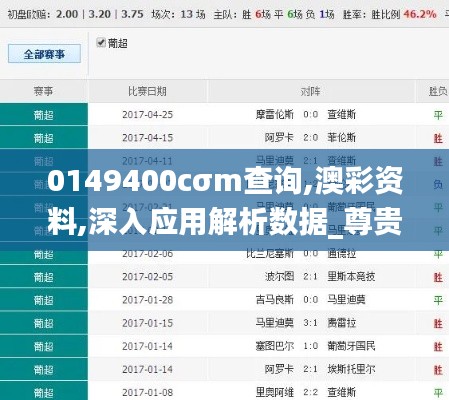Click the date 2017-02-05

point(147,277)
